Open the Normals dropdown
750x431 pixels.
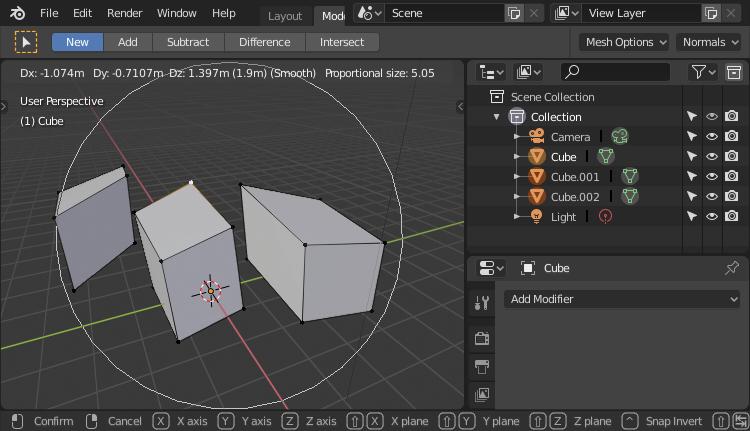(x=709, y=42)
